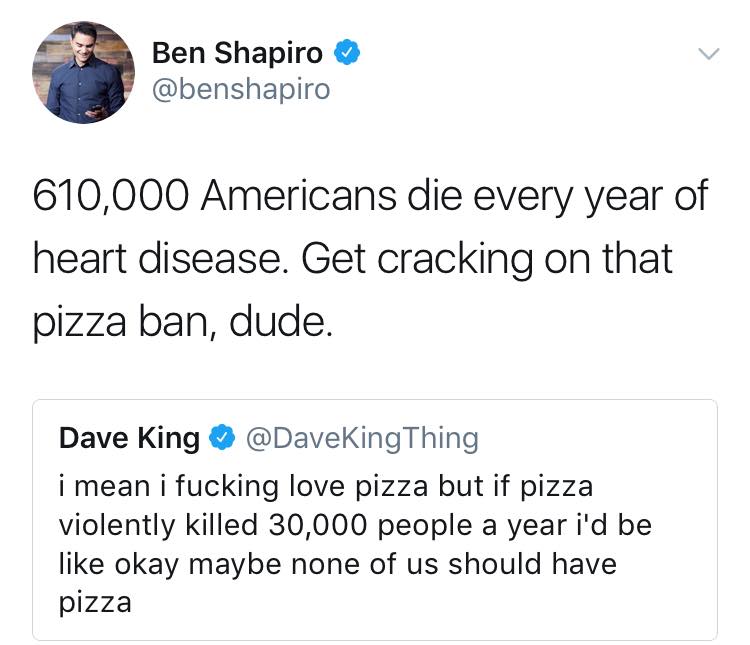Open the tweet options chevron menu
The image size is (750, 645).
[x=708, y=53]
